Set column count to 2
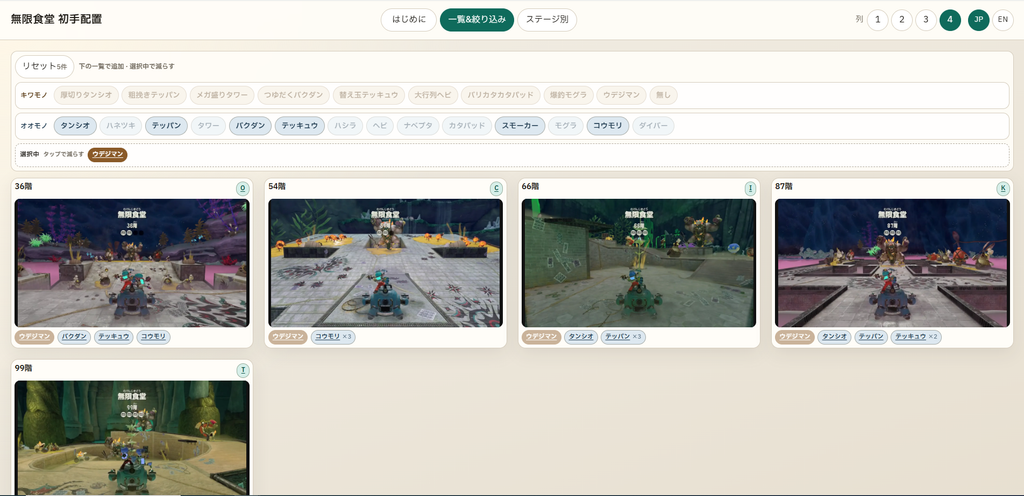1024x496 pixels. click(902, 20)
